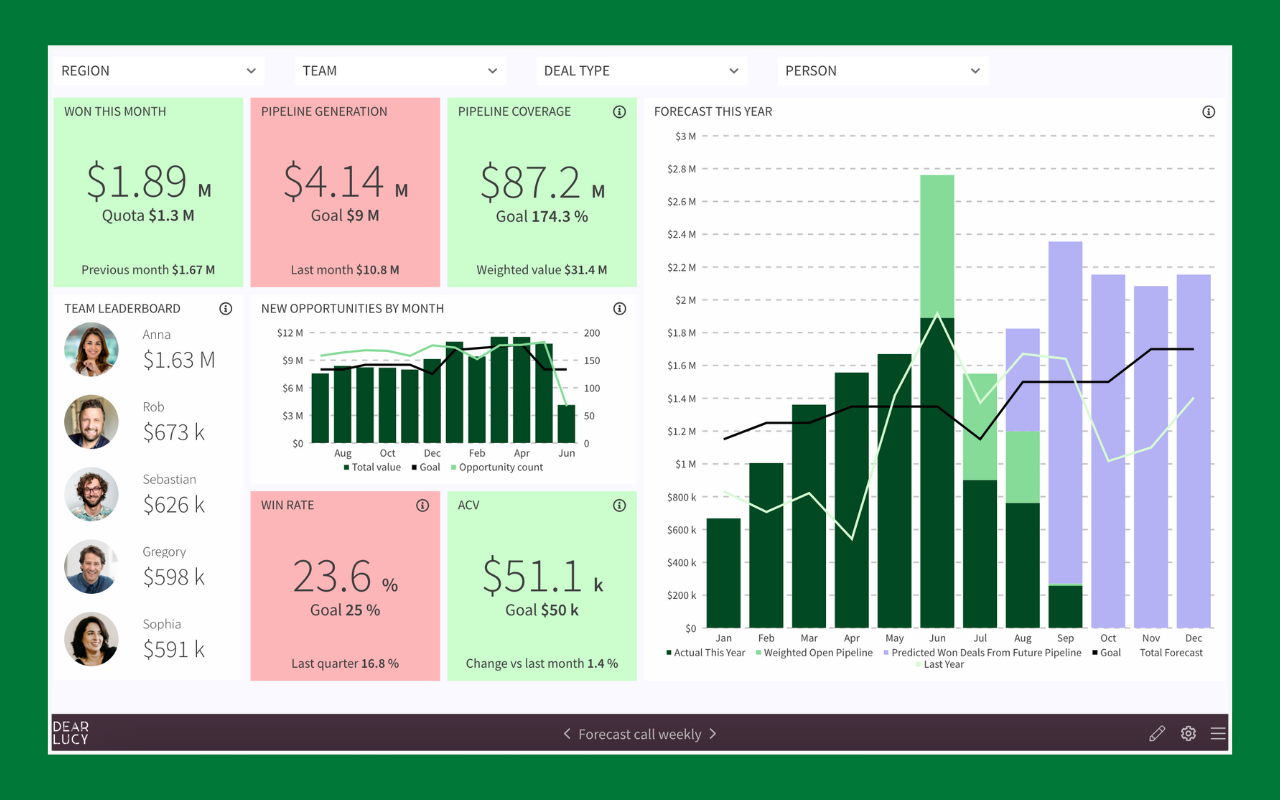Screen dimensions: 1280x800
Task: Go to next dashboard with right chevron
Action: pyautogui.click(x=713, y=733)
